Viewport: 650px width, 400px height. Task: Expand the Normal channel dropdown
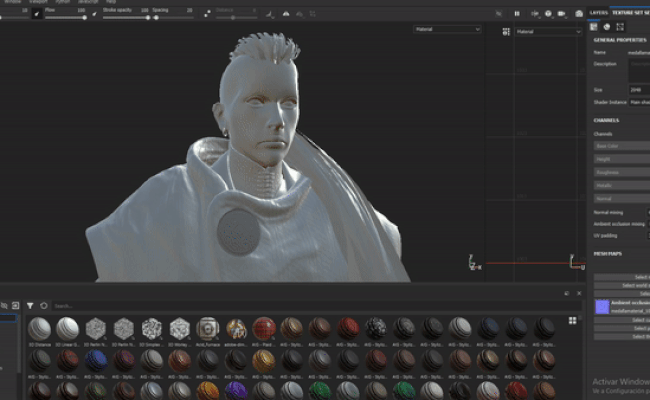[622, 199]
